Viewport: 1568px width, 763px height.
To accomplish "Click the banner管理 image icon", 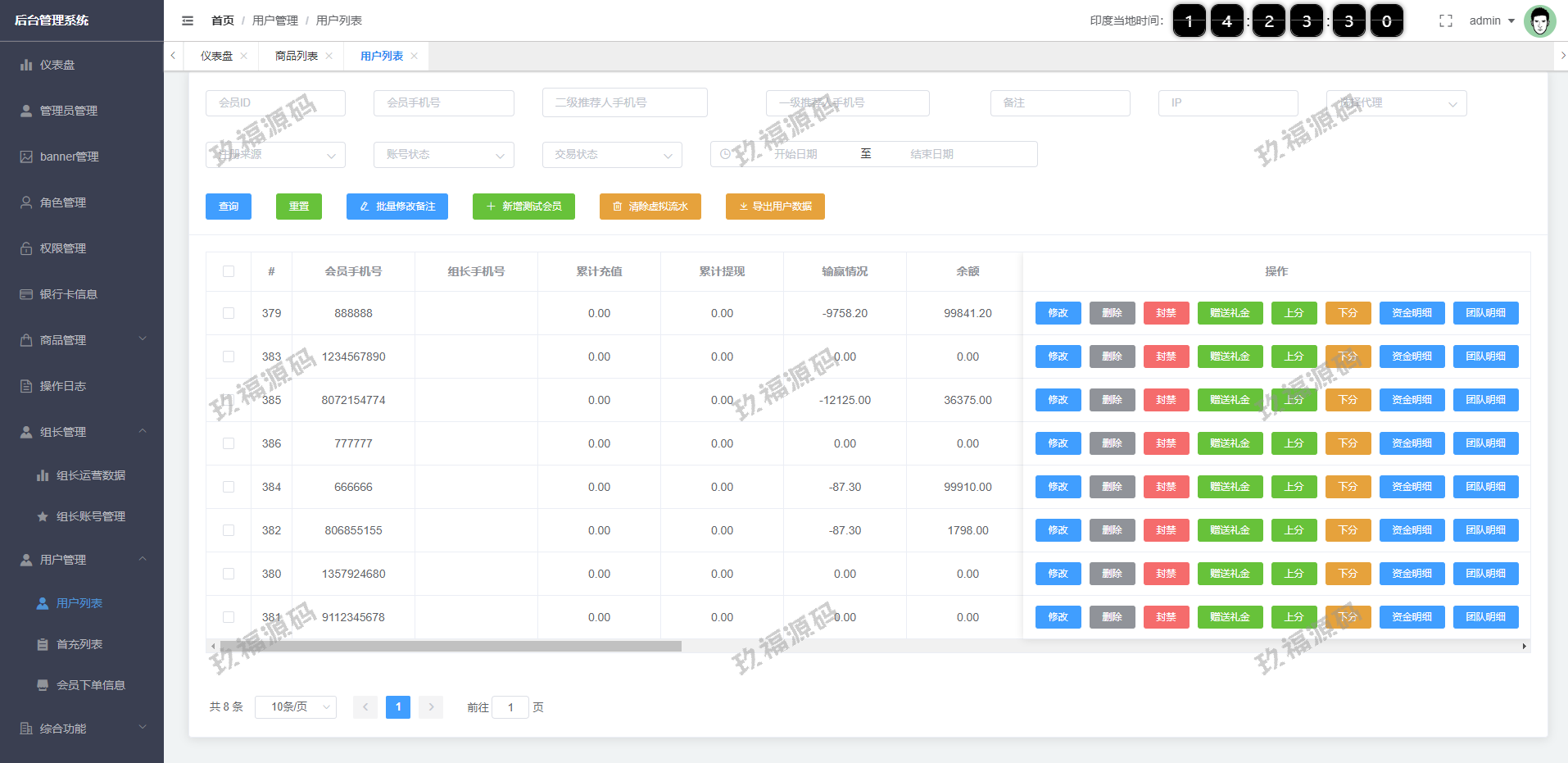I will (x=26, y=157).
